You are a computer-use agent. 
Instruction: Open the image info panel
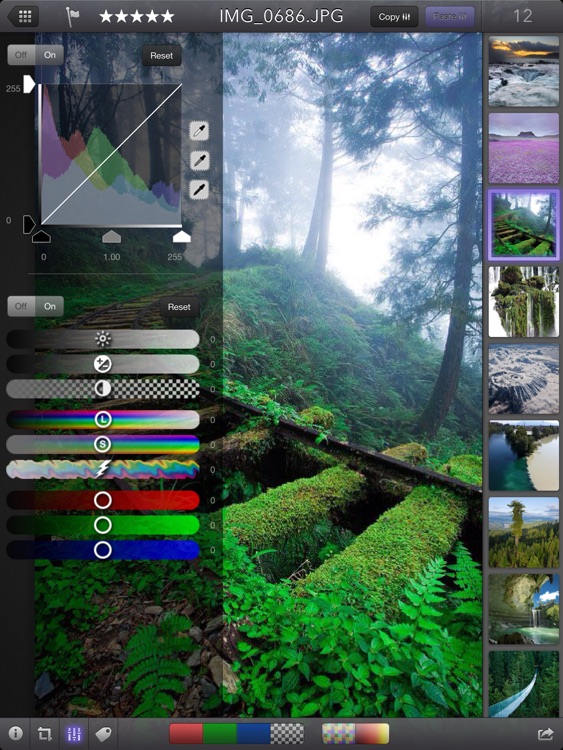click(x=15, y=733)
